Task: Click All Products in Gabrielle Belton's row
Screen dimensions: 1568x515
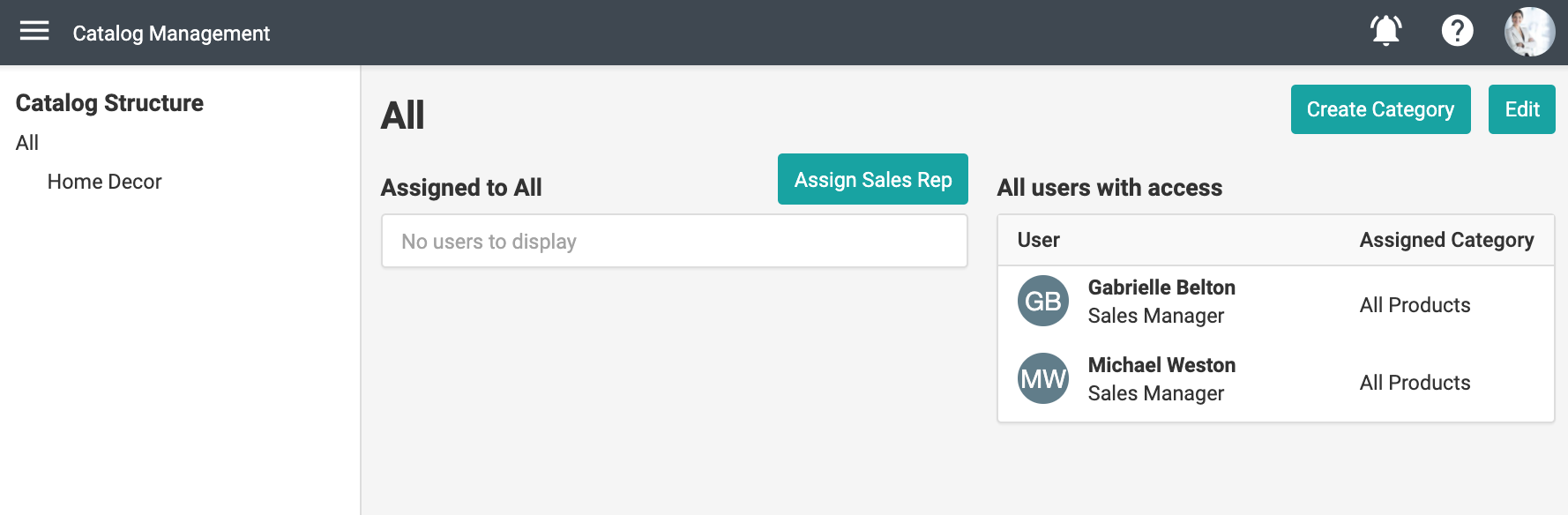Action: (1415, 305)
